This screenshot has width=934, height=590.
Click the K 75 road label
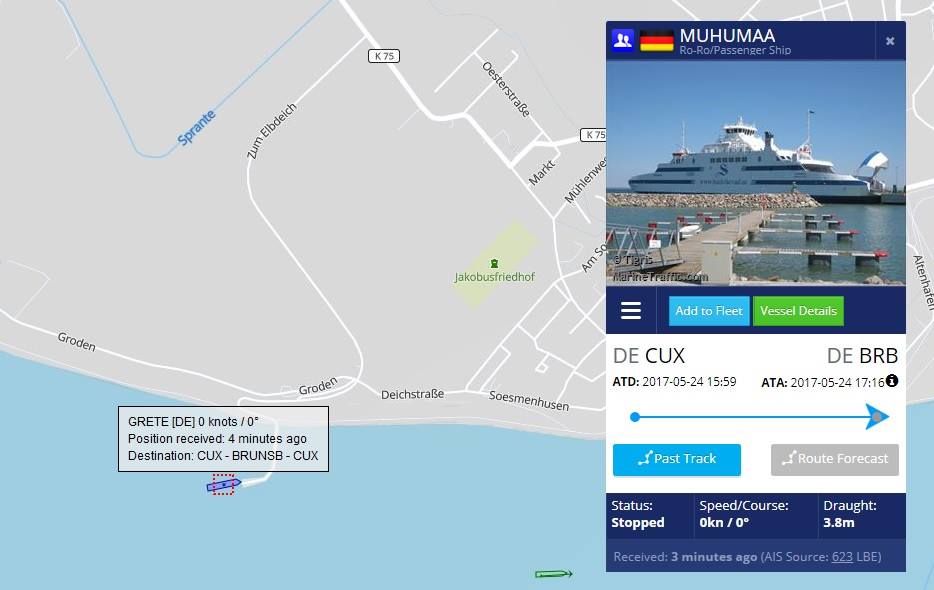point(384,56)
